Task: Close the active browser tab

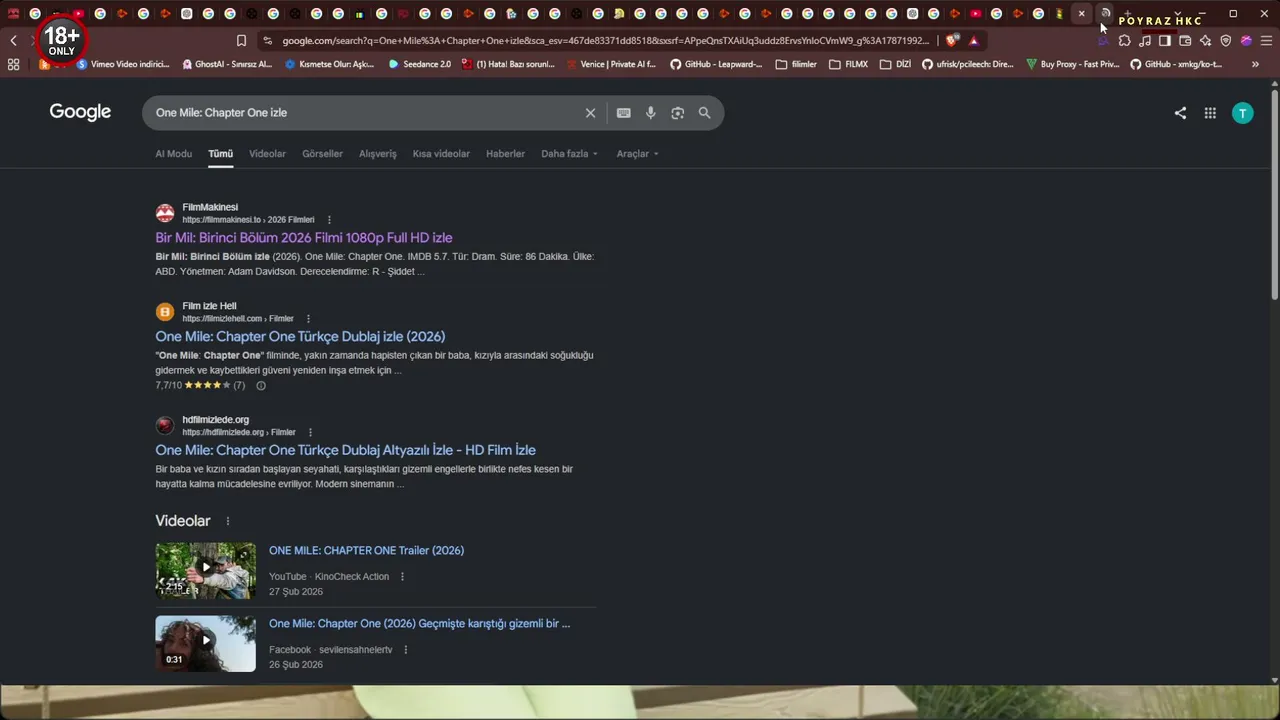Action: pyautogui.click(x=1082, y=14)
